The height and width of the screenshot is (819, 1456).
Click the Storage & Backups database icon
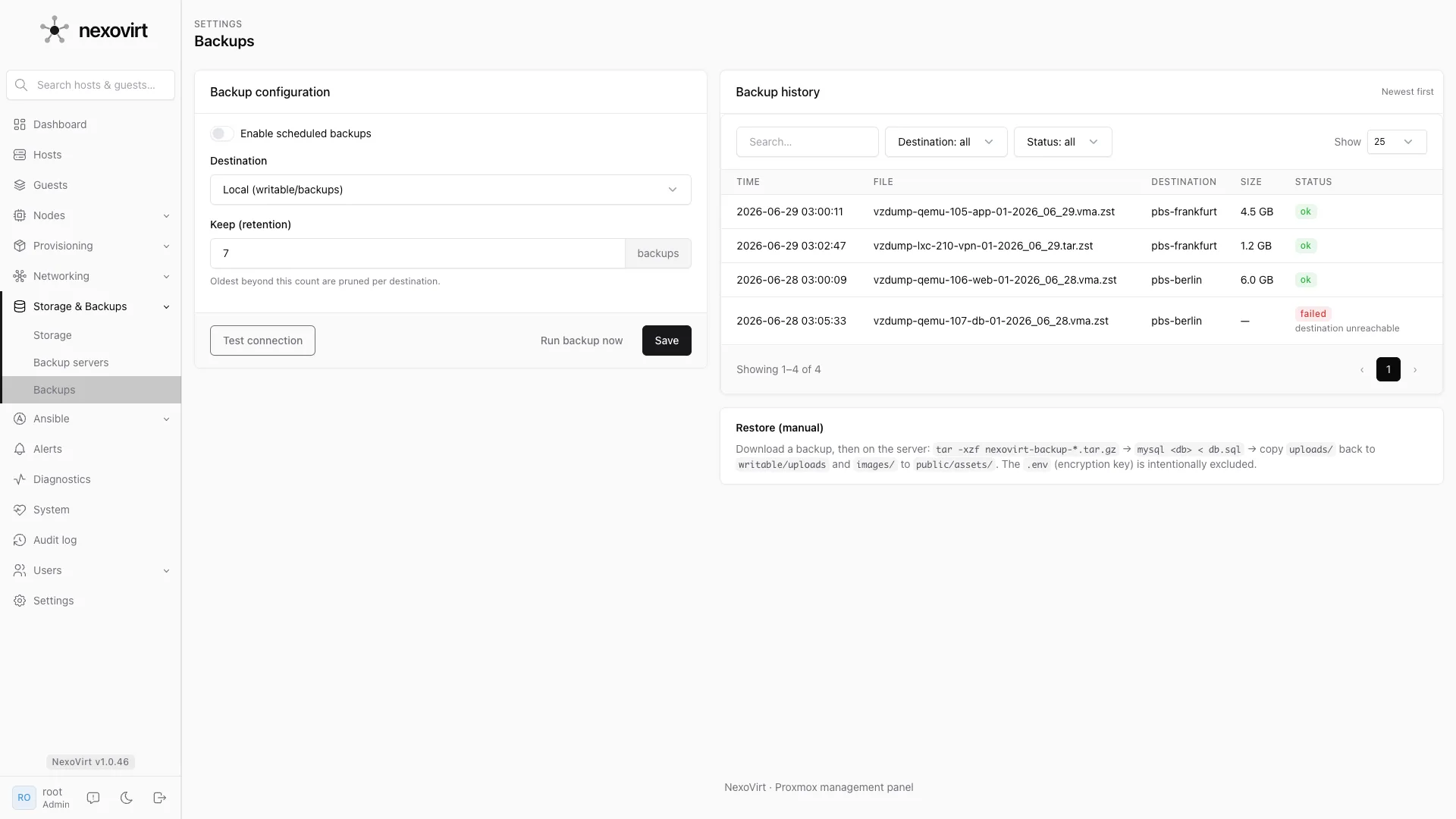[x=20, y=306]
